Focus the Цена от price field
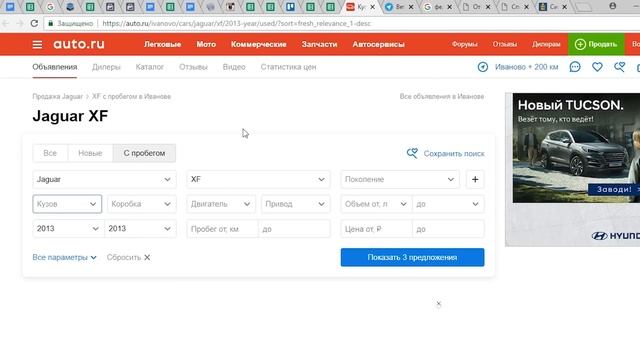 tap(376, 229)
